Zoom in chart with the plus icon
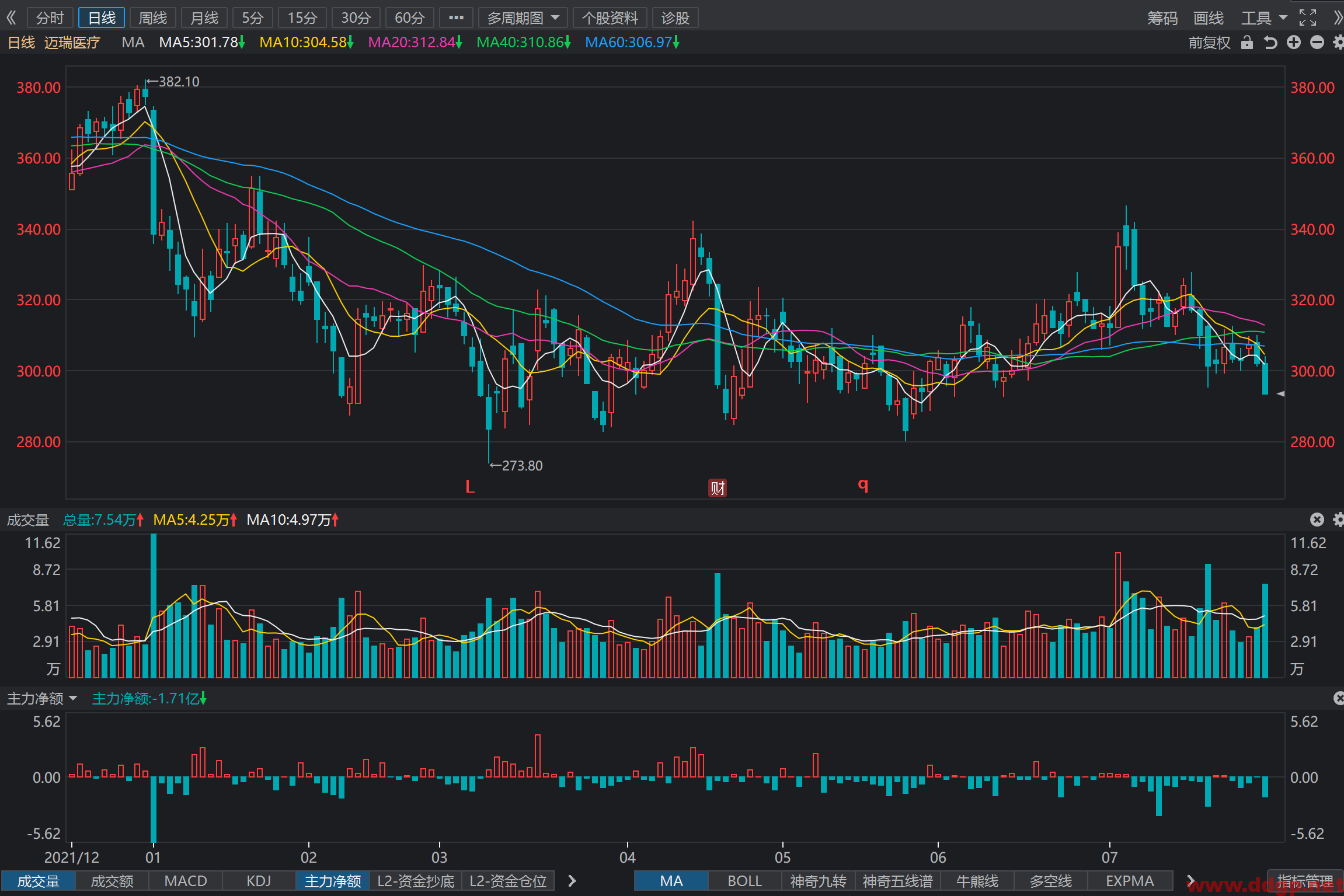The image size is (1344, 896). [1294, 43]
